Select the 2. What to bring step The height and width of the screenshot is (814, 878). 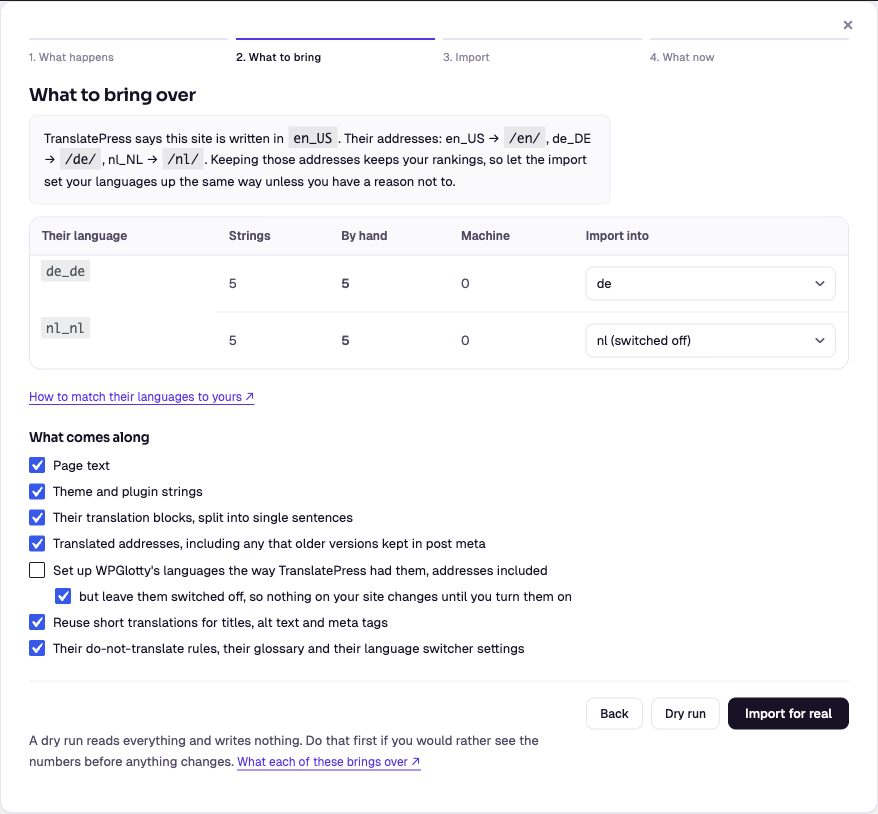click(278, 57)
